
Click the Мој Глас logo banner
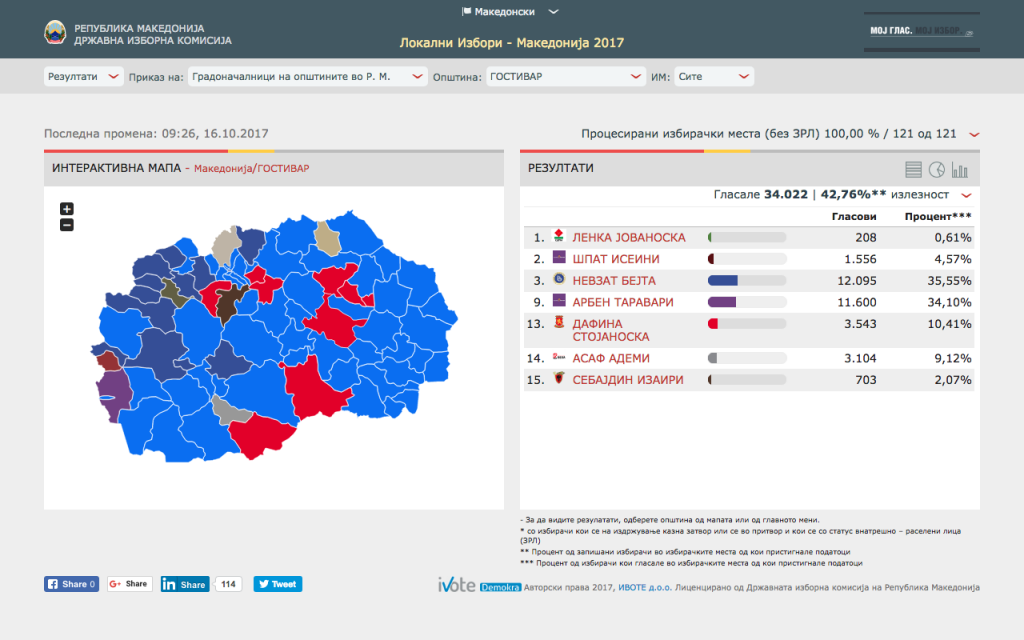point(919,32)
